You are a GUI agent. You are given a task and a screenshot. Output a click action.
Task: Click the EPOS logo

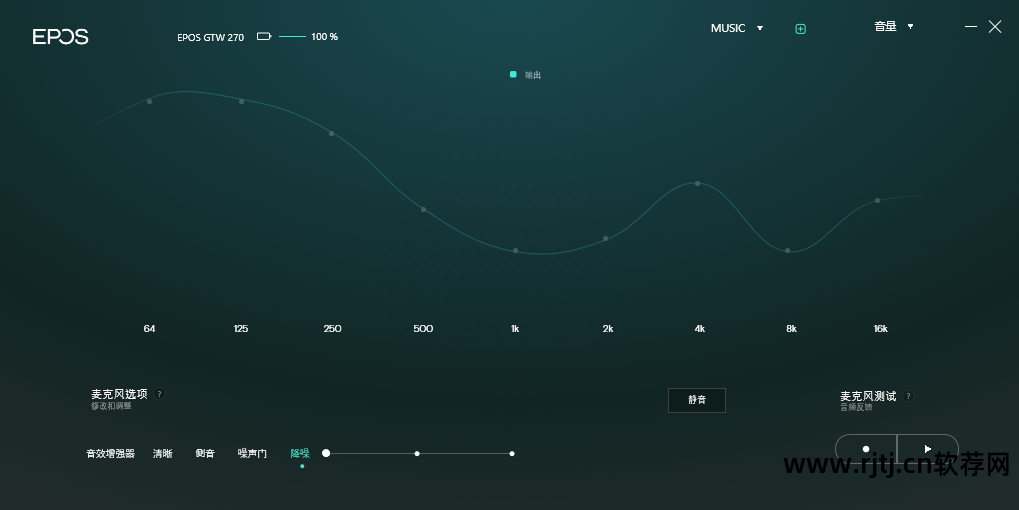click(x=60, y=37)
